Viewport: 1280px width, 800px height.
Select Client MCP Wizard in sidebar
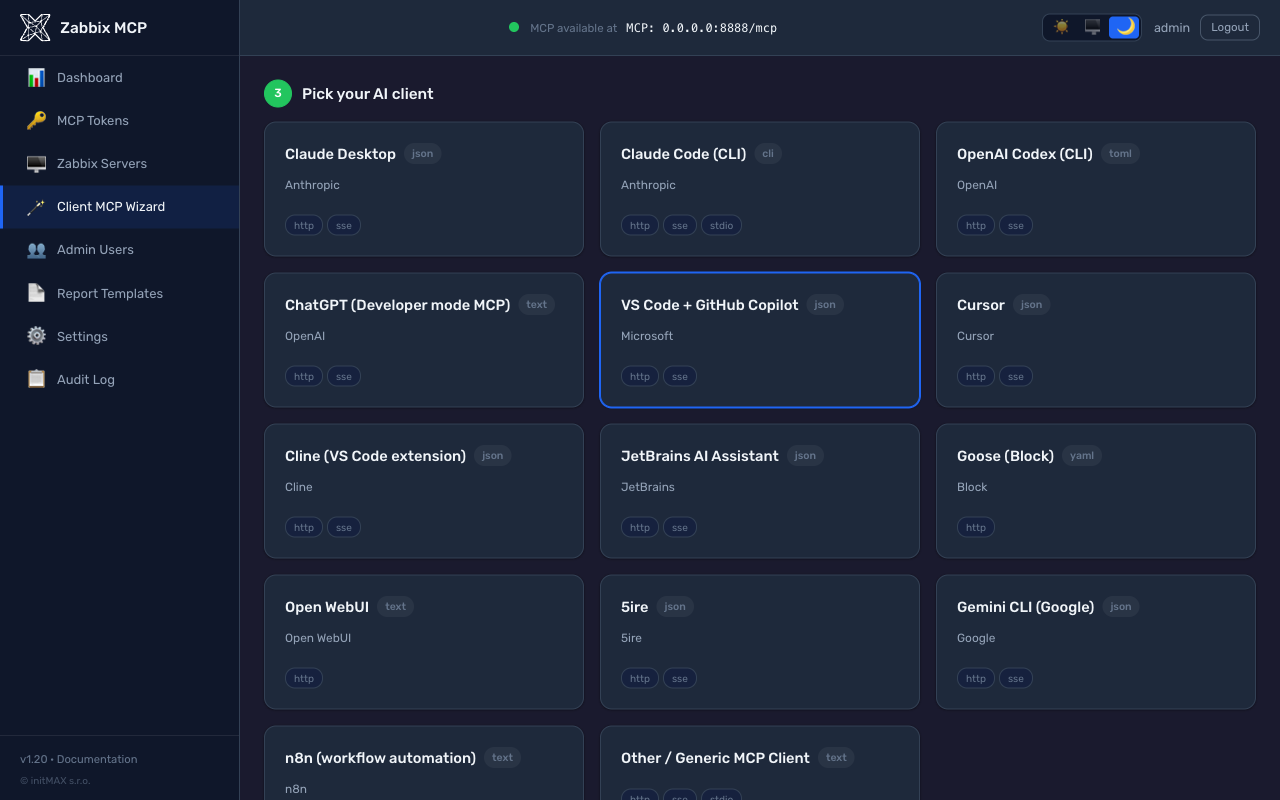[x=120, y=206]
